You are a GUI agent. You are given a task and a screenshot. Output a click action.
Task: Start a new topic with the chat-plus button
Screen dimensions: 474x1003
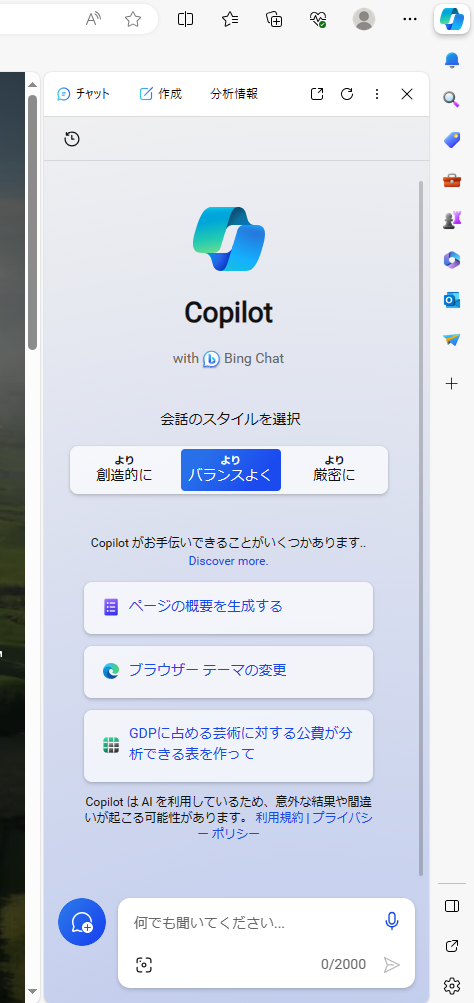click(82, 922)
